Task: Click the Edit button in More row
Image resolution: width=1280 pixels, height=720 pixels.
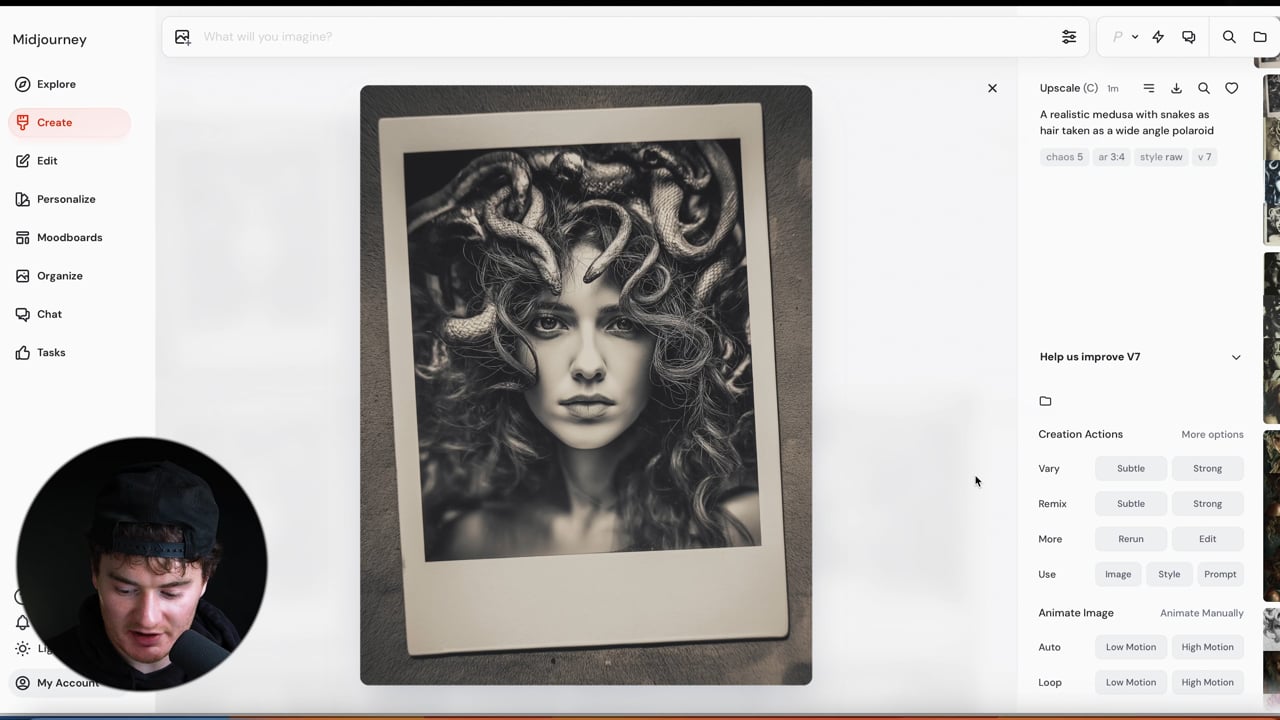Action: (1207, 539)
